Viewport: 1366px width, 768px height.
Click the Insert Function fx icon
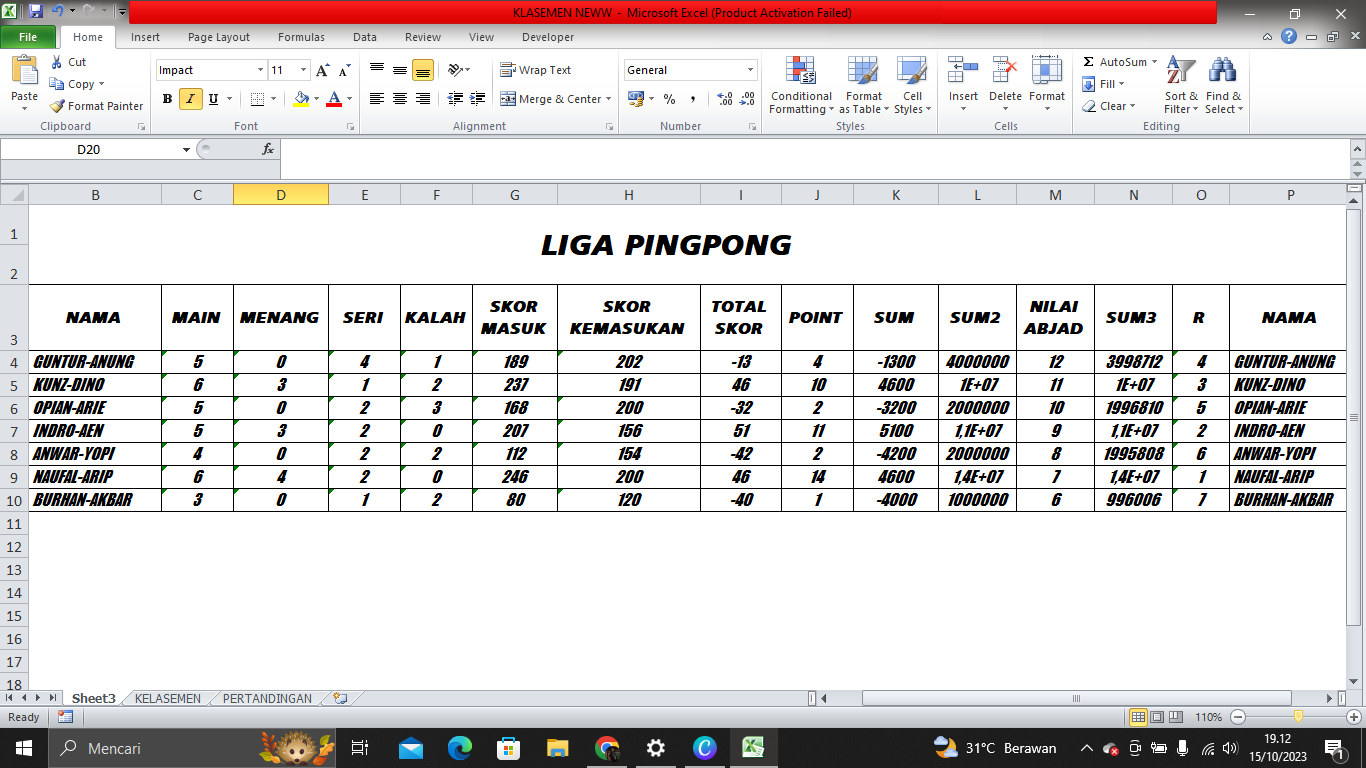tap(267, 149)
